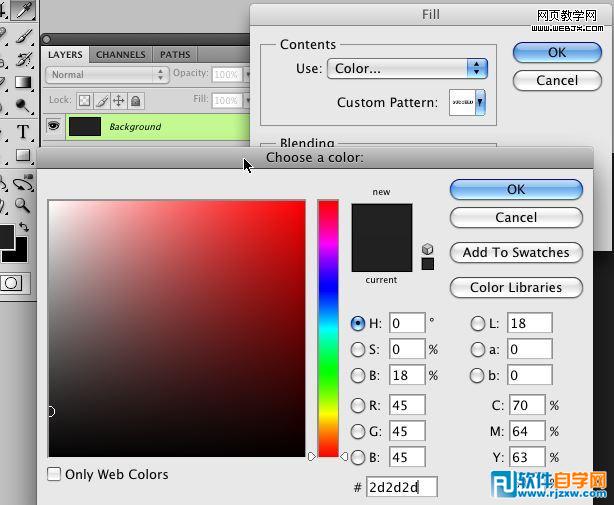Click the M magenta percent field
614x505 pixels.
pyautogui.click(x=527, y=431)
